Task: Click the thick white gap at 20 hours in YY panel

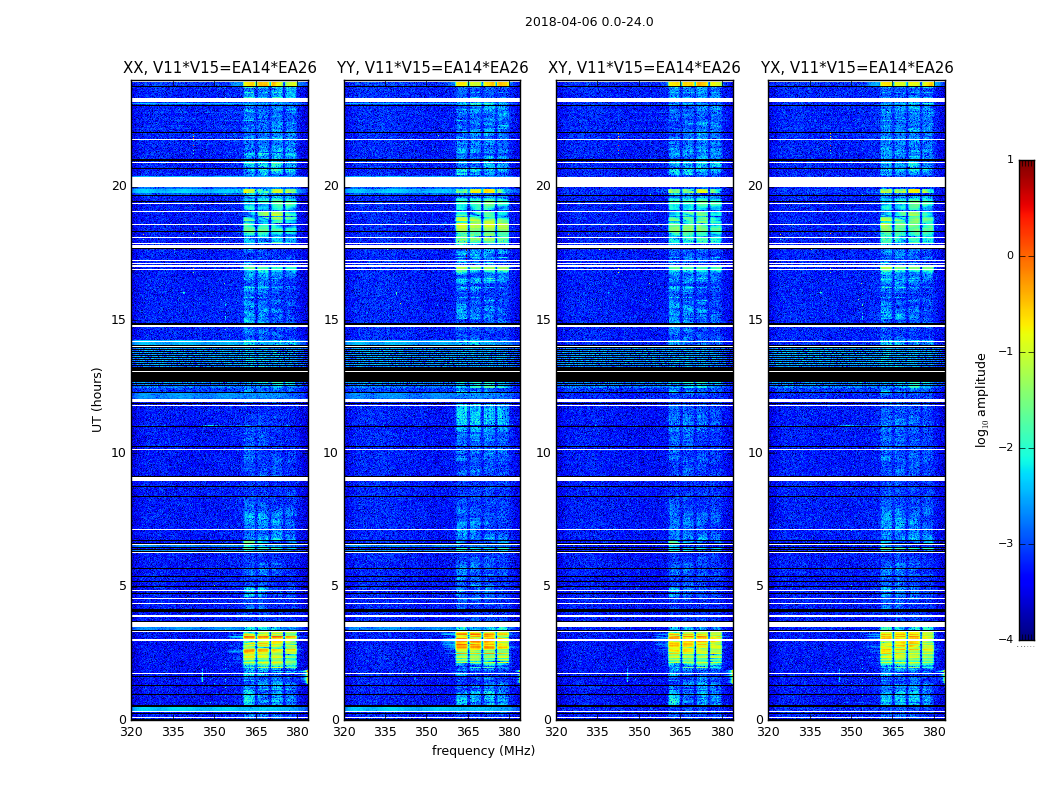Action: [x=433, y=182]
